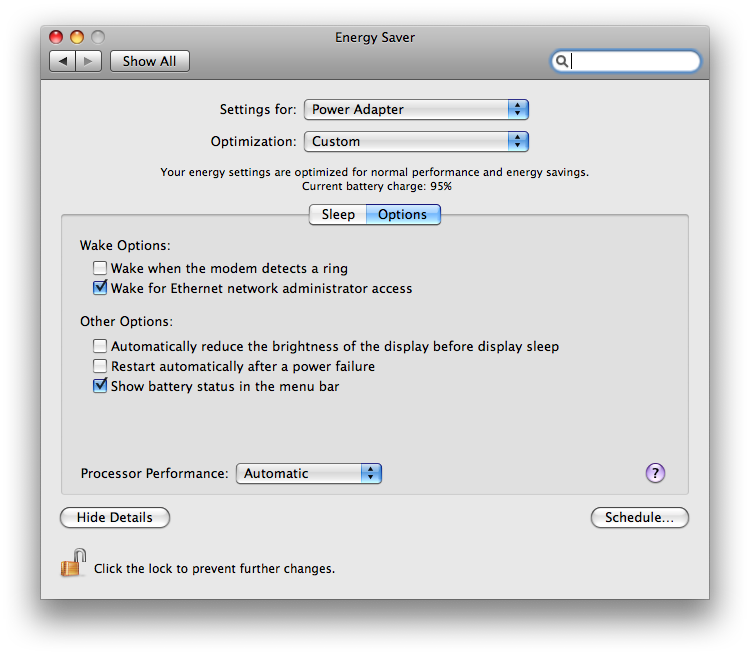The image size is (750, 655).
Task: Click the padlock to prevent changes
Action: tap(73, 563)
